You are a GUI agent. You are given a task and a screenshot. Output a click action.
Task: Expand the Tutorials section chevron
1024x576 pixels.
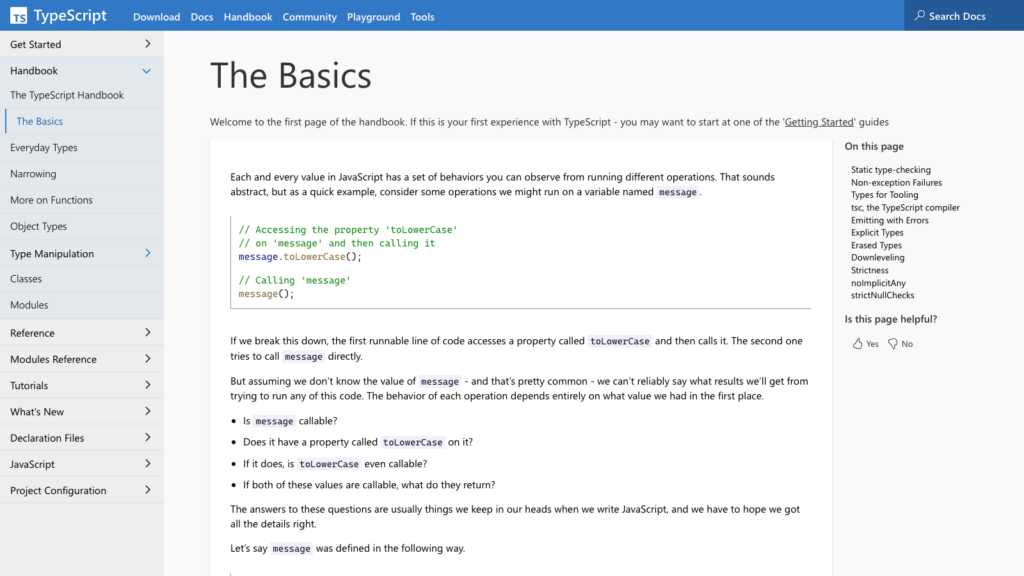(x=148, y=385)
